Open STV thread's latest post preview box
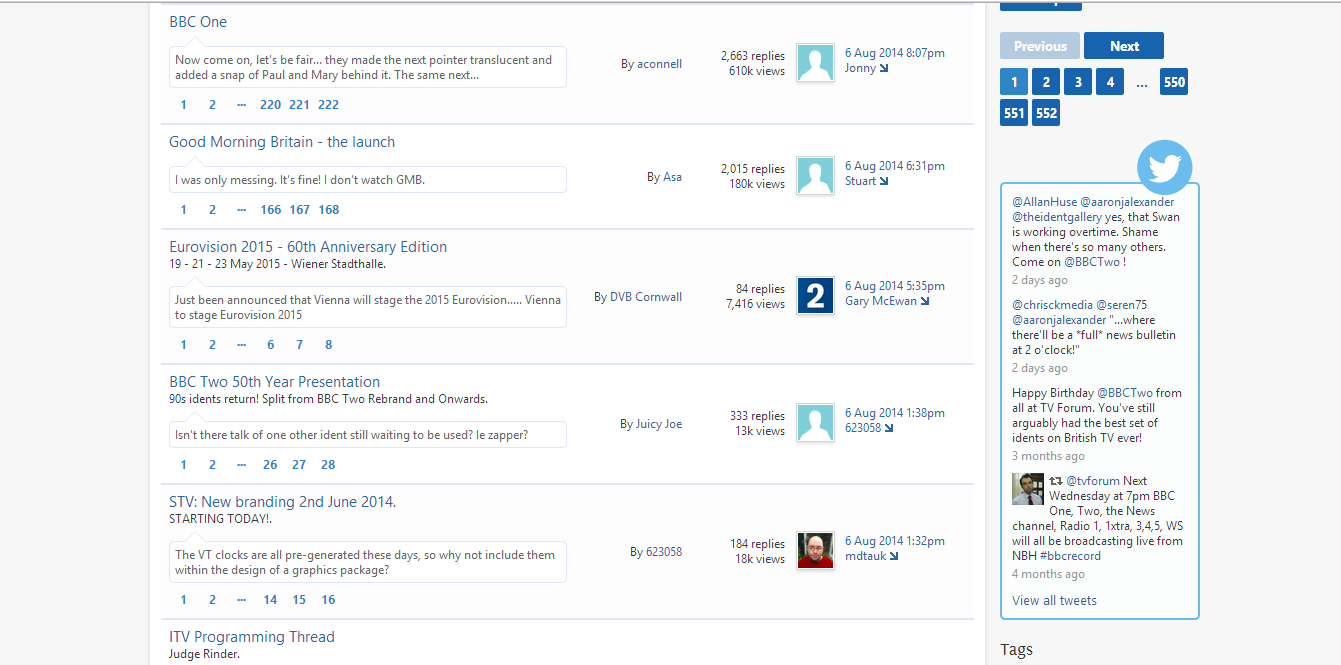The width and height of the screenshot is (1341, 665). [367, 562]
